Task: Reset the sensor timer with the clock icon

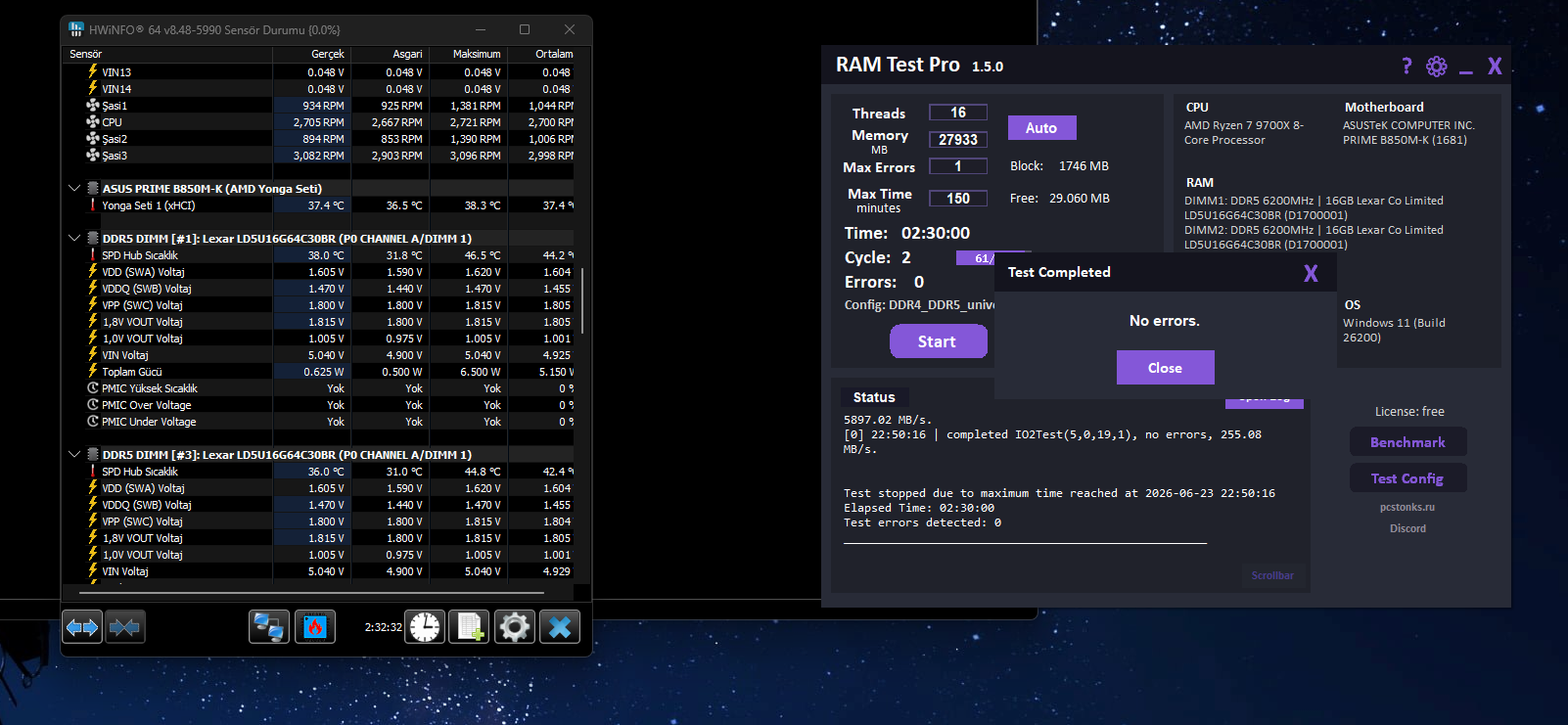Action: pyautogui.click(x=425, y=627)
